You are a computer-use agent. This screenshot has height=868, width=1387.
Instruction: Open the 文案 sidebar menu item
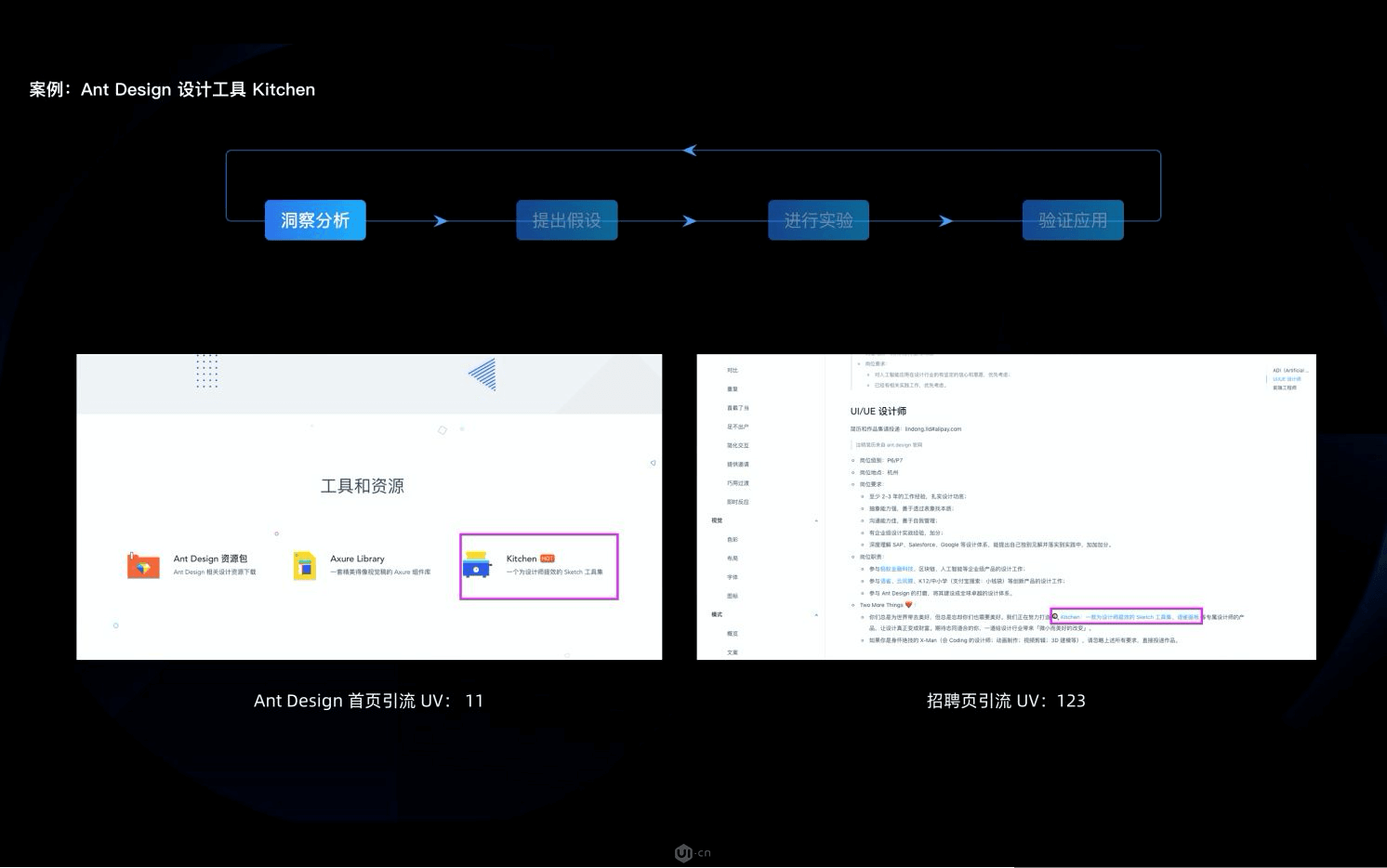click(x=733, y=652)
